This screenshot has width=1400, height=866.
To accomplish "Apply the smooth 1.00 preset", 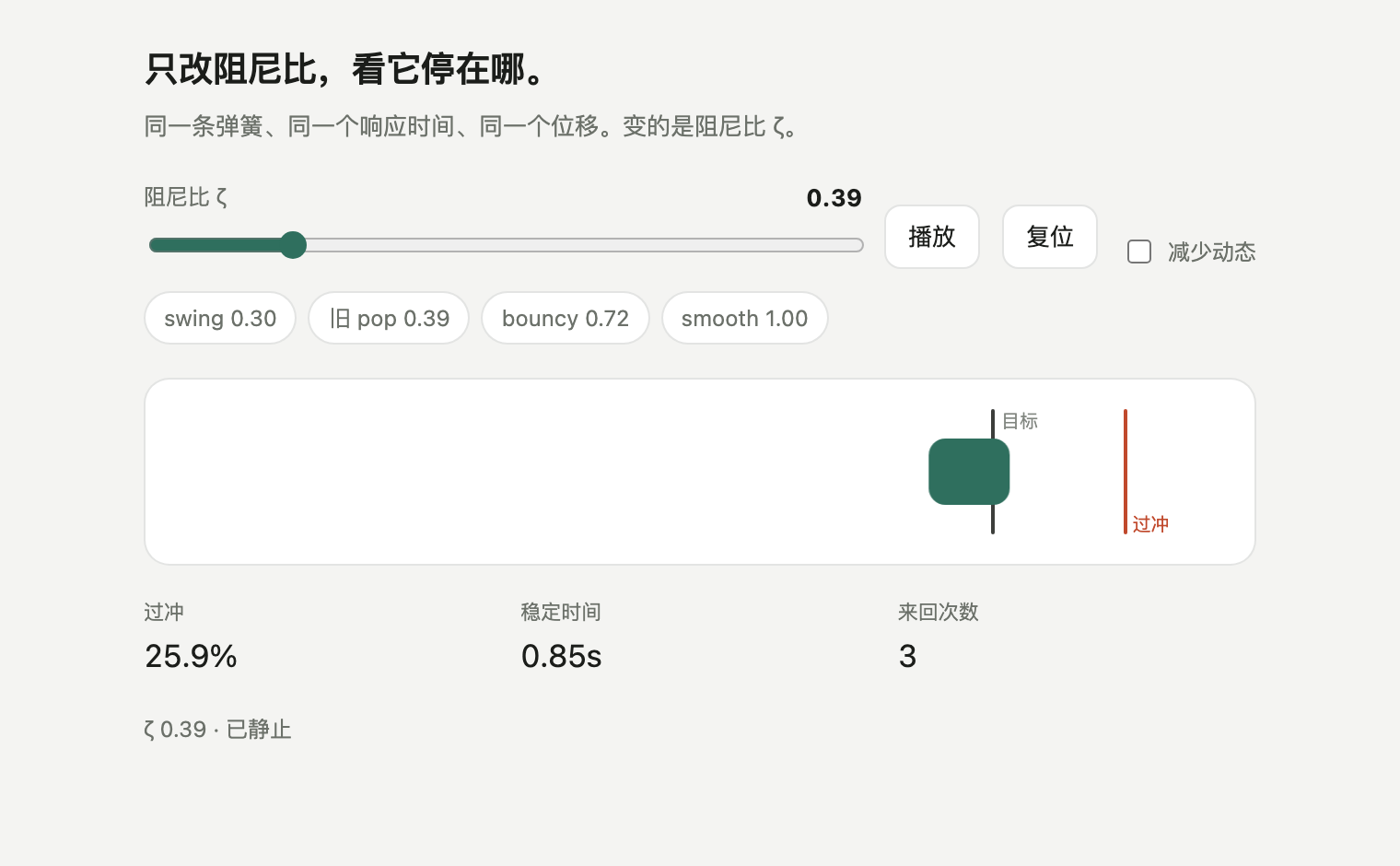I will pyautogui.click(x=744, y=318).
